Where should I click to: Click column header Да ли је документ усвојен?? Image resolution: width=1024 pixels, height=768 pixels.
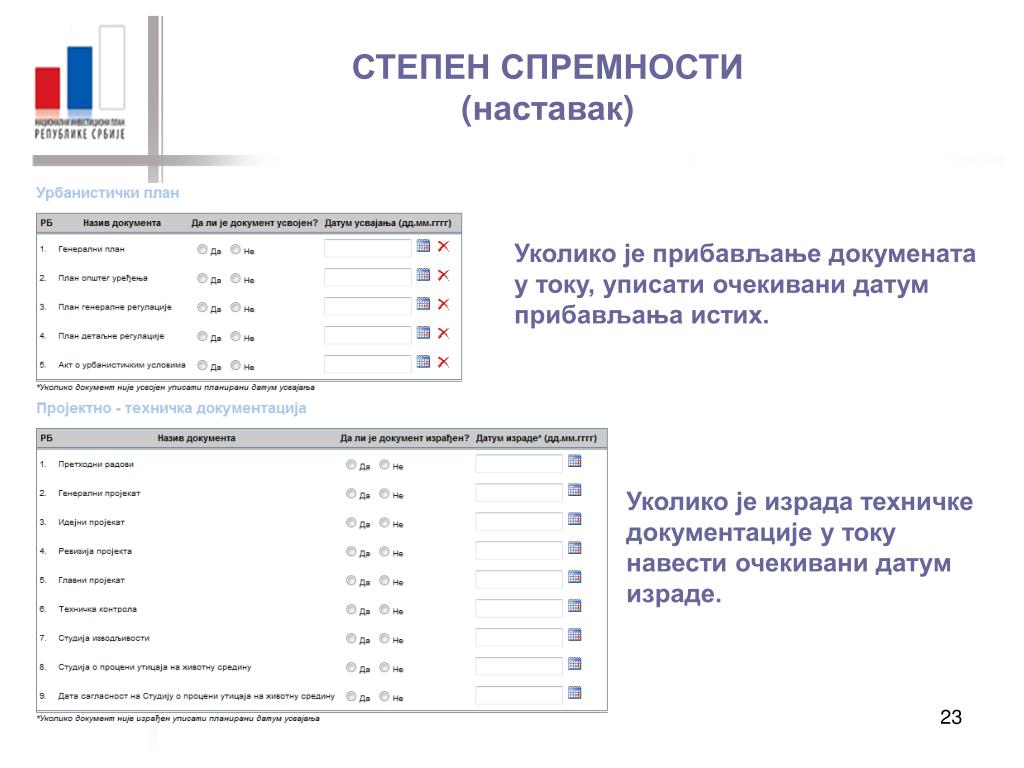(x=255, y=223)
